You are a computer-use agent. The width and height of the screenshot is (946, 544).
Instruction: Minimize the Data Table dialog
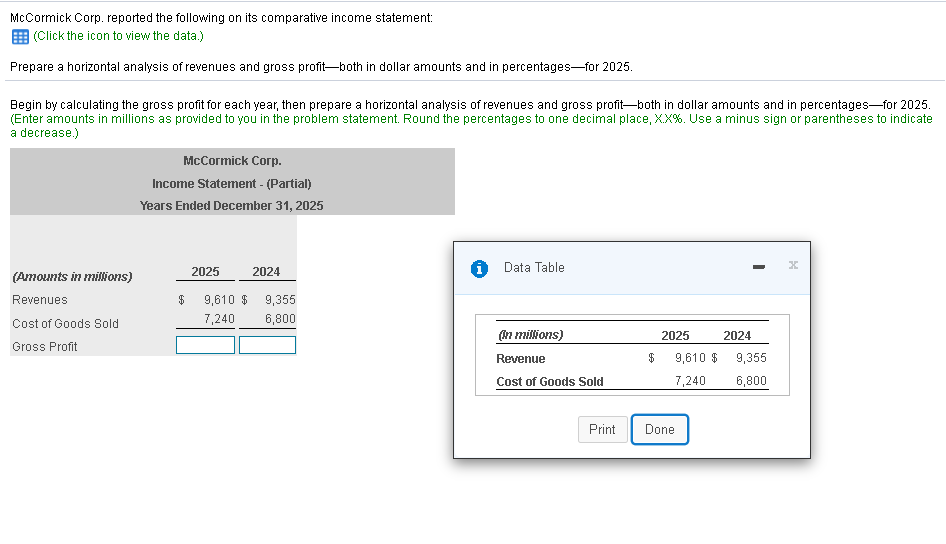pos(759,266)
